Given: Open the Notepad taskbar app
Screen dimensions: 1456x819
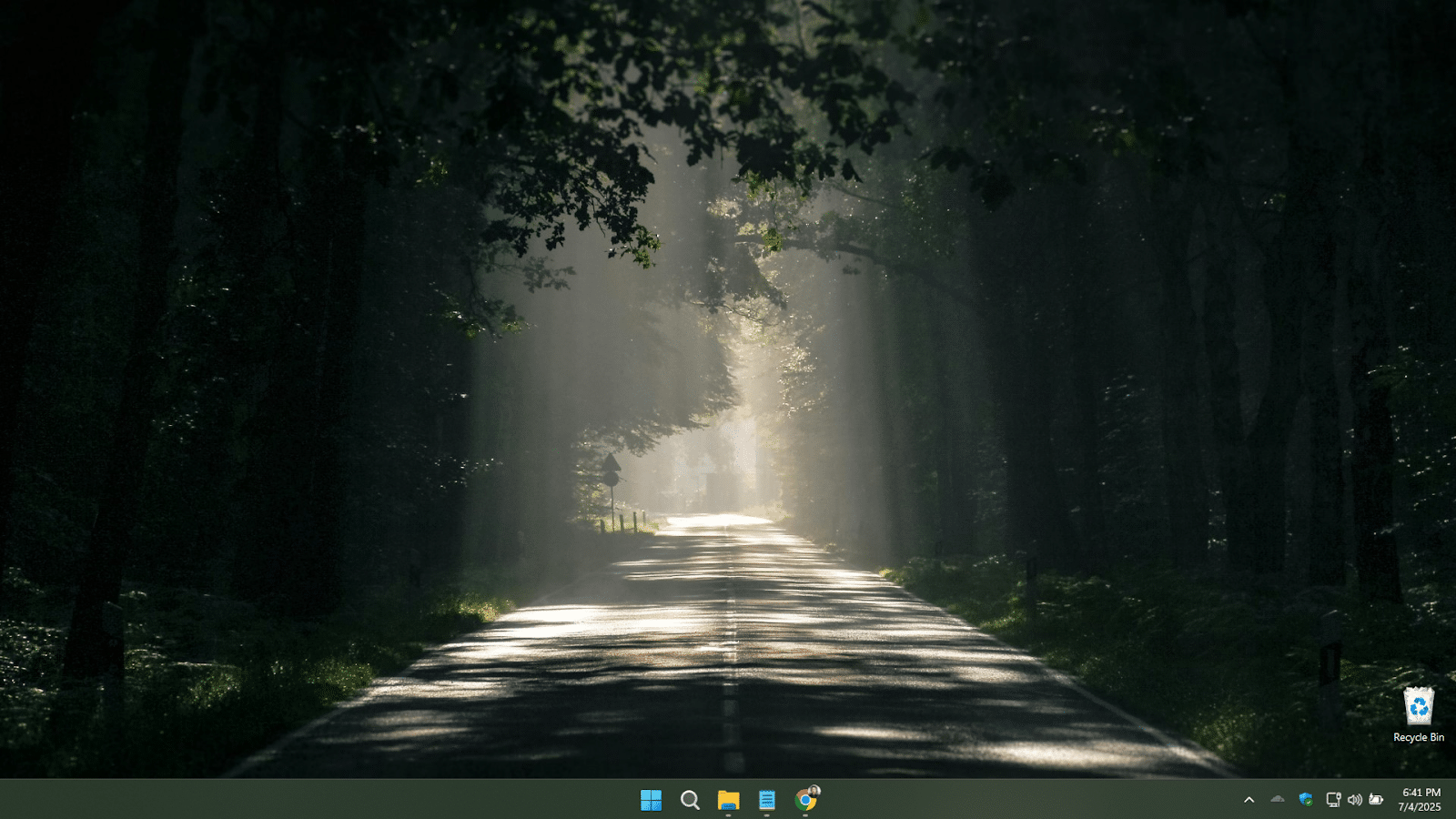Looking at the screenshot, I should (767, 800).
